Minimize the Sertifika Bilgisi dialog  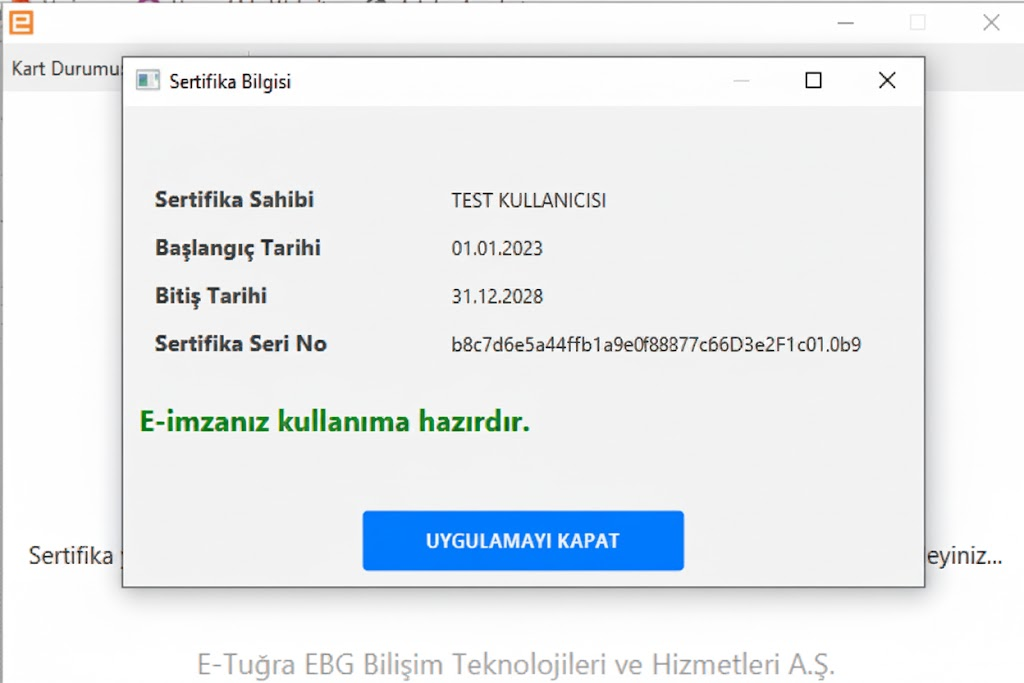741,81
